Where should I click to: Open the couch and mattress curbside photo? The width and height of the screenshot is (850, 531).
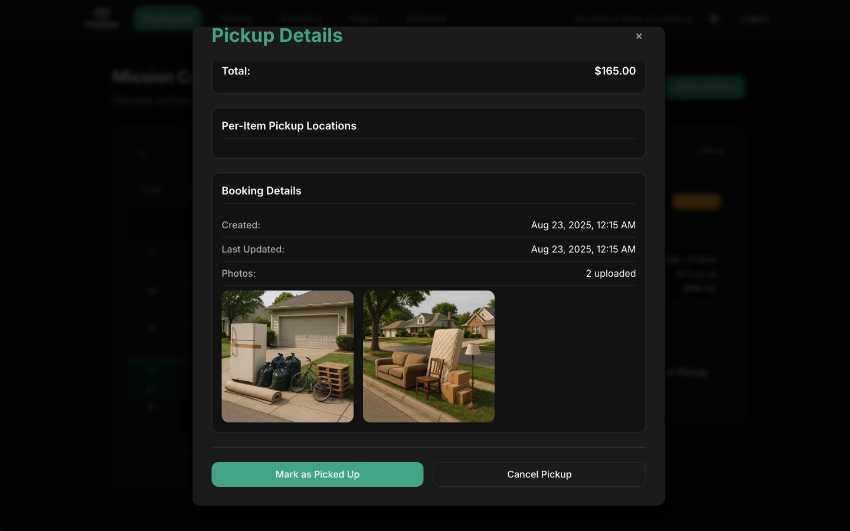click(429, 357)
